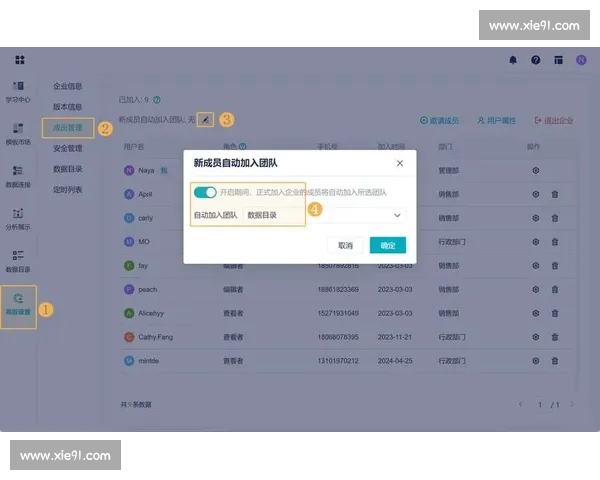Image resolution: width=600 pixels, height=480 pixels.
Task: Click 确定 button in dialog
Action: click(x=388, y=245)
